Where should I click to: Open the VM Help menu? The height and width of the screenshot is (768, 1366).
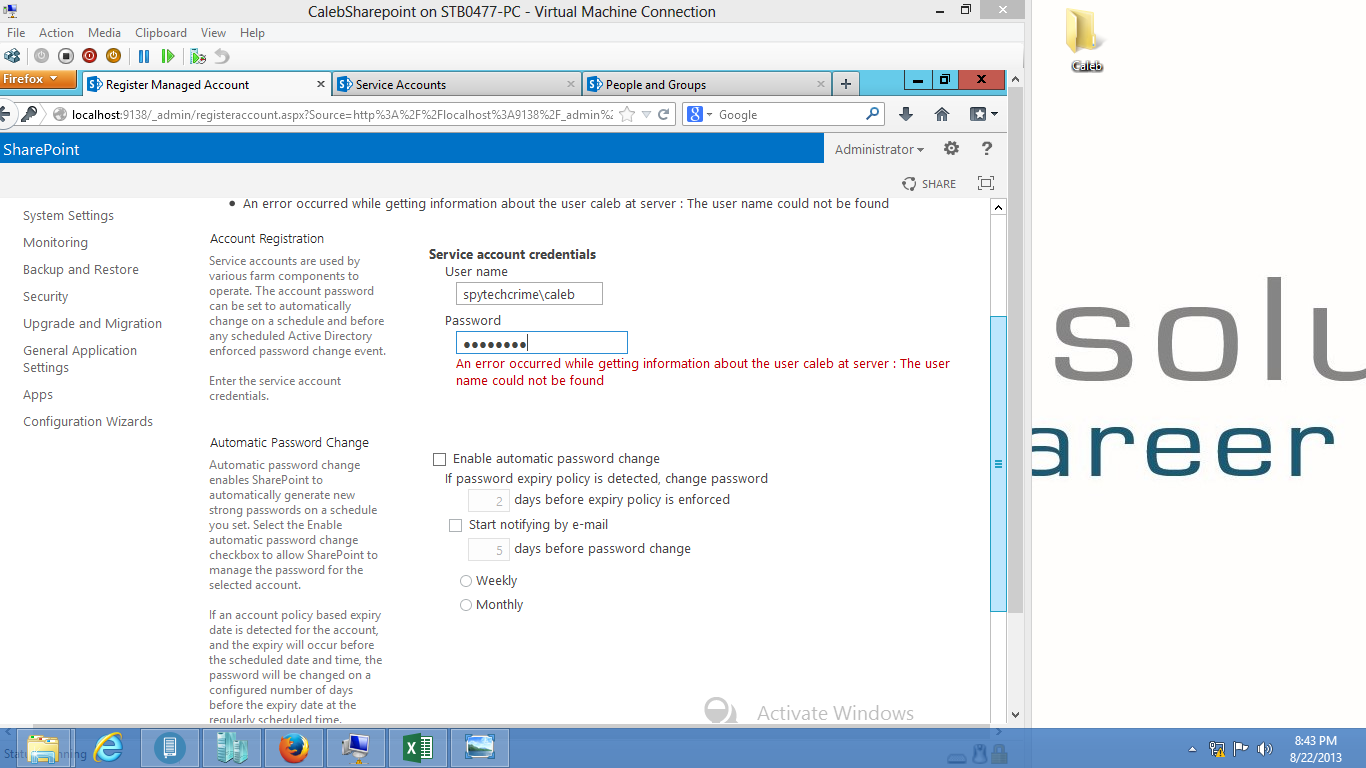[x=252, y=33]
